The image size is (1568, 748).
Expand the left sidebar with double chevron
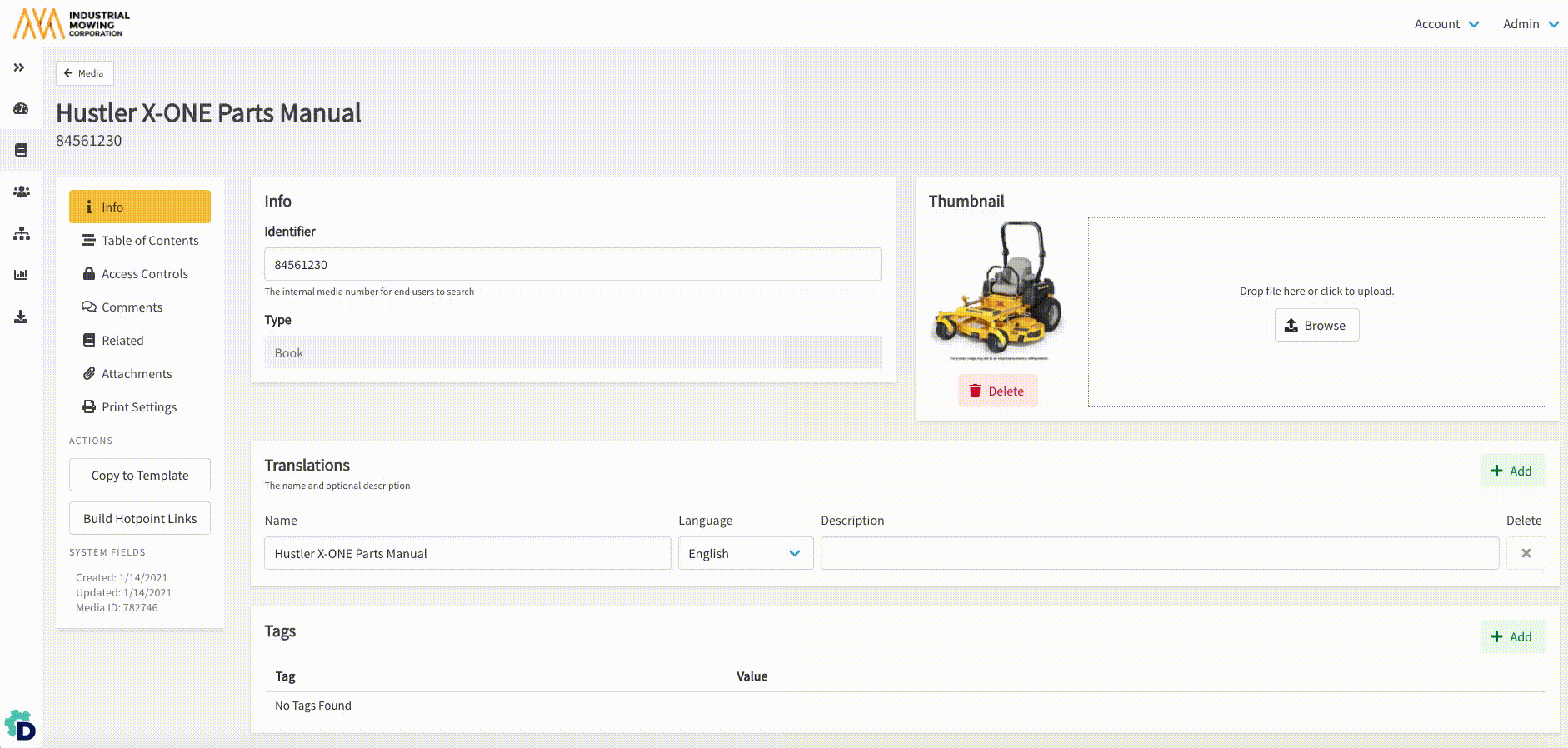click(19, 67)
